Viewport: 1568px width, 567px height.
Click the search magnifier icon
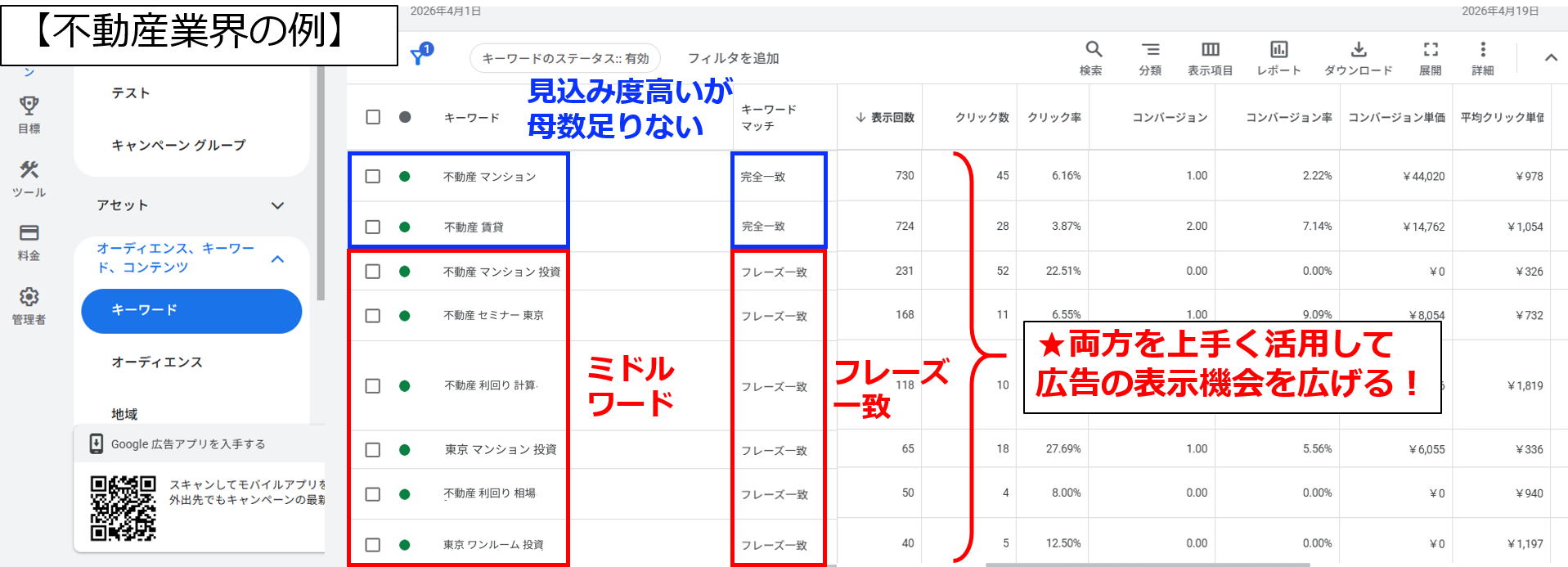pyautogui.click(x=1093, y=50)
